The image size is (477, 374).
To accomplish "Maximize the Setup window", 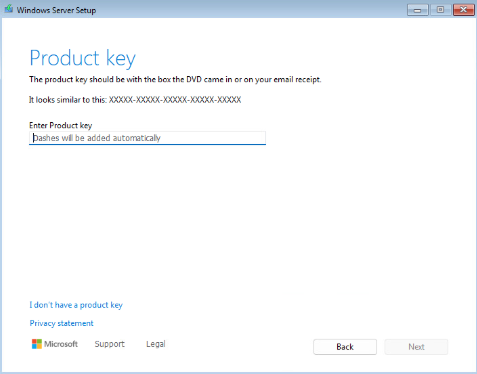I will point(440,10).
